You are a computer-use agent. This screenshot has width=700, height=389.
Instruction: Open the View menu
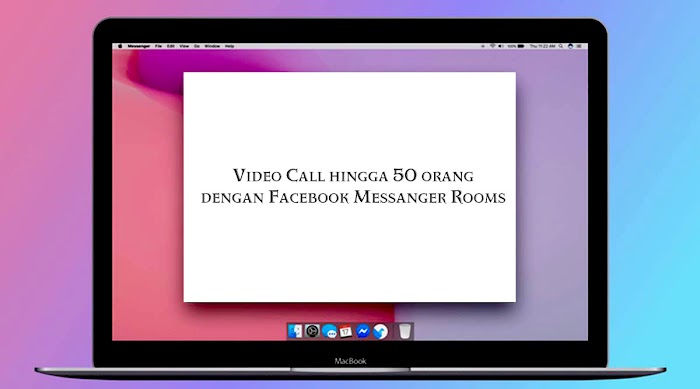(x=184, y=46)
